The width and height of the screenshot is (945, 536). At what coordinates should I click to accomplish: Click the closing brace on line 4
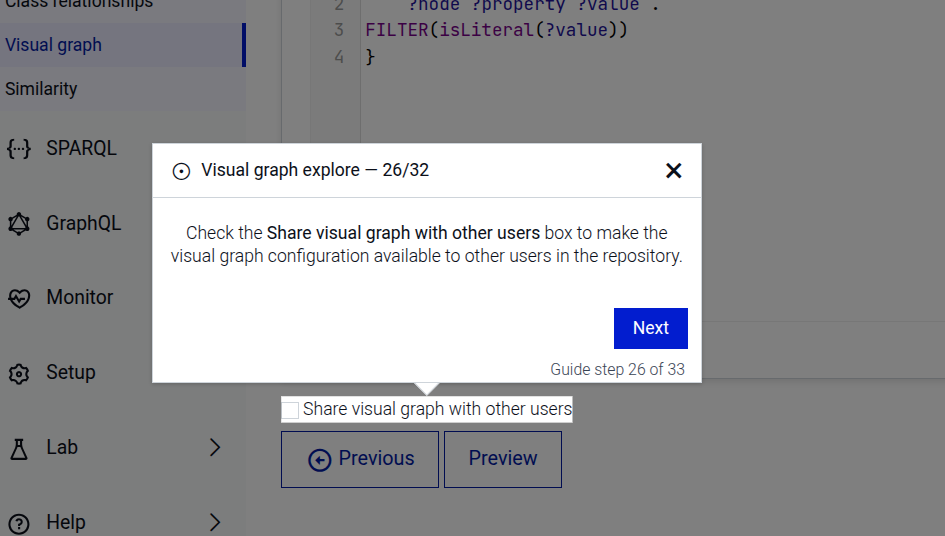370,57
